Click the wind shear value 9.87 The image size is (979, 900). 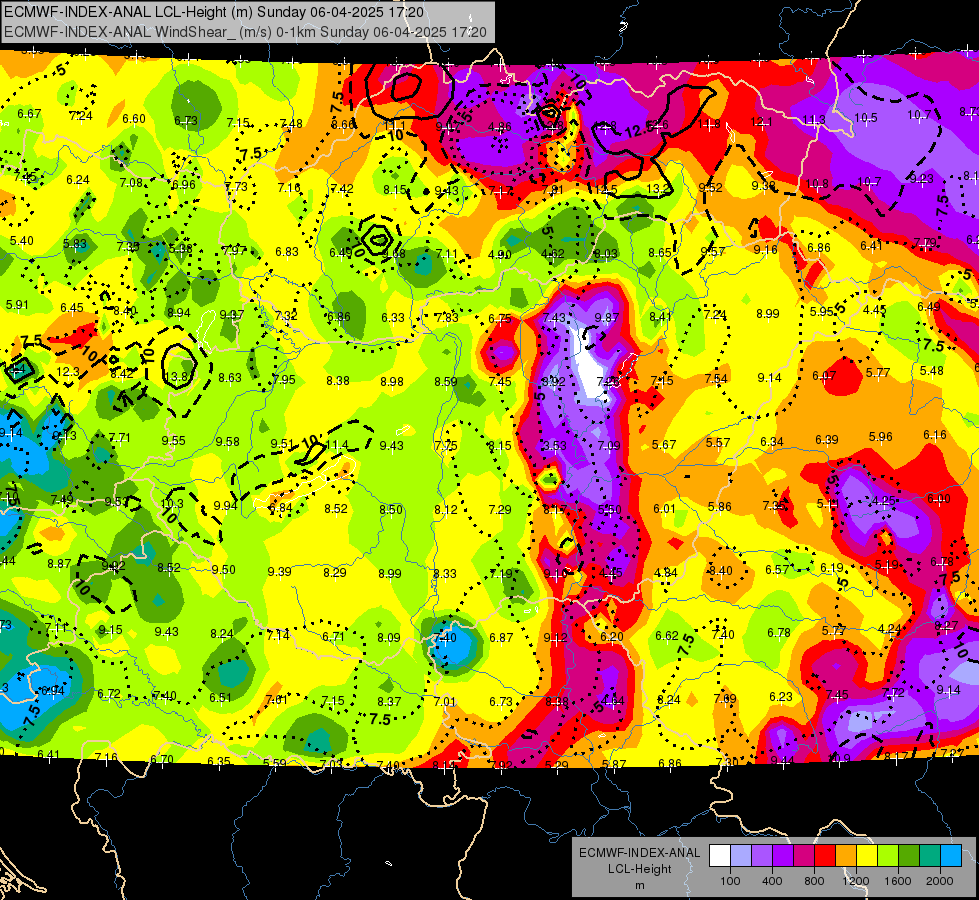pos(606,317)
